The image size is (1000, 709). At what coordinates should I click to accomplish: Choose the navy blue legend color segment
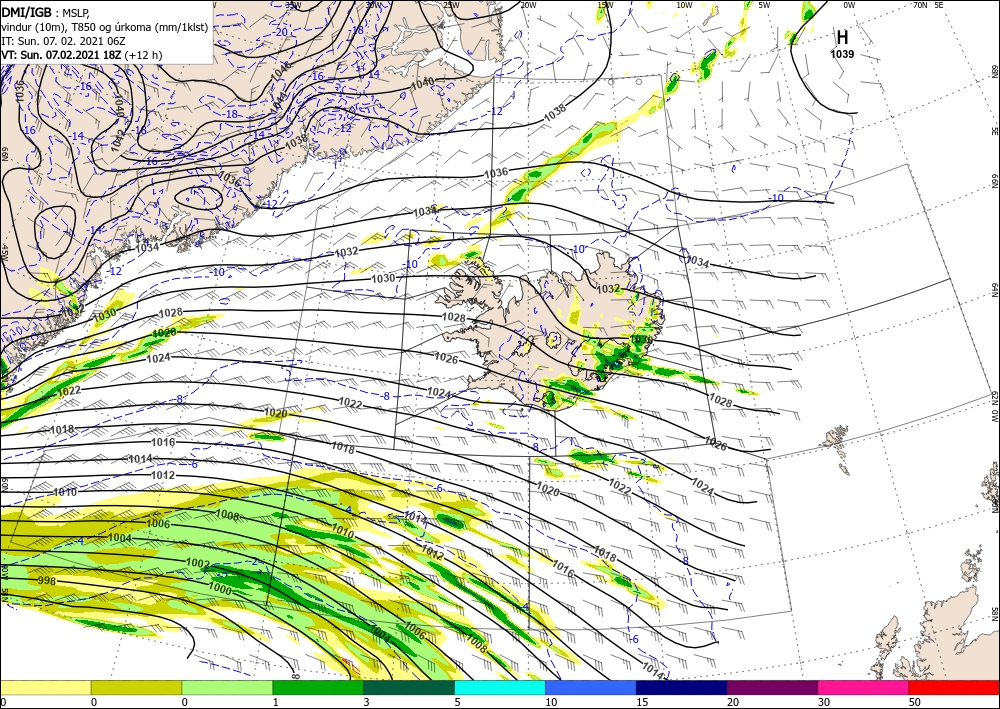[682, 687]
